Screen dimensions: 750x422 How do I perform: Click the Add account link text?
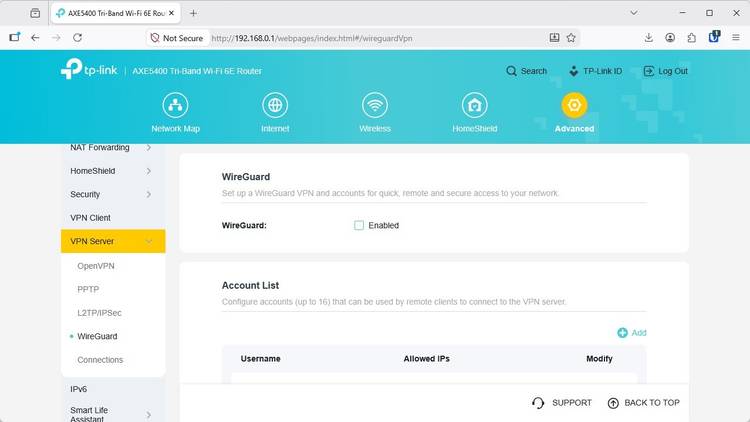click(x=639, y=333)
